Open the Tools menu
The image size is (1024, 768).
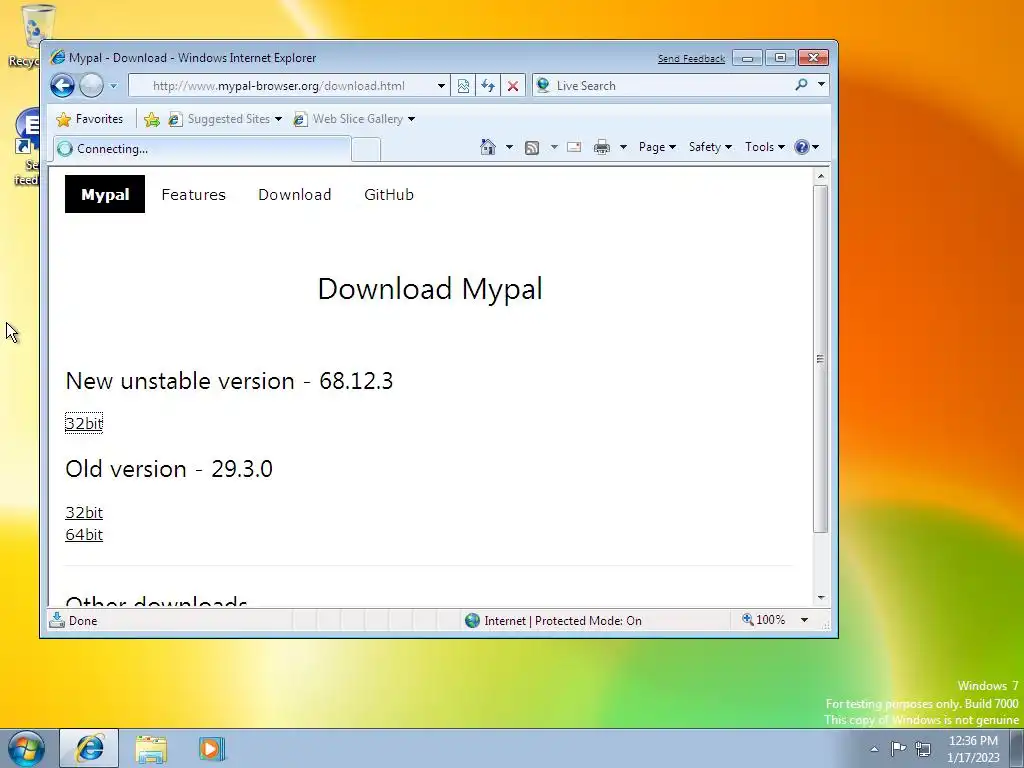(765, 147)
